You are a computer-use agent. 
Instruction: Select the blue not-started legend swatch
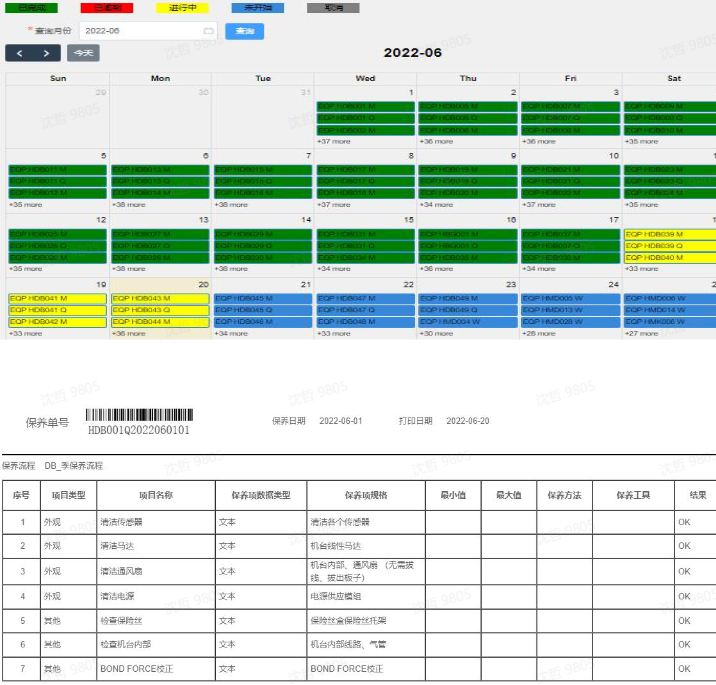pos(258,8)
